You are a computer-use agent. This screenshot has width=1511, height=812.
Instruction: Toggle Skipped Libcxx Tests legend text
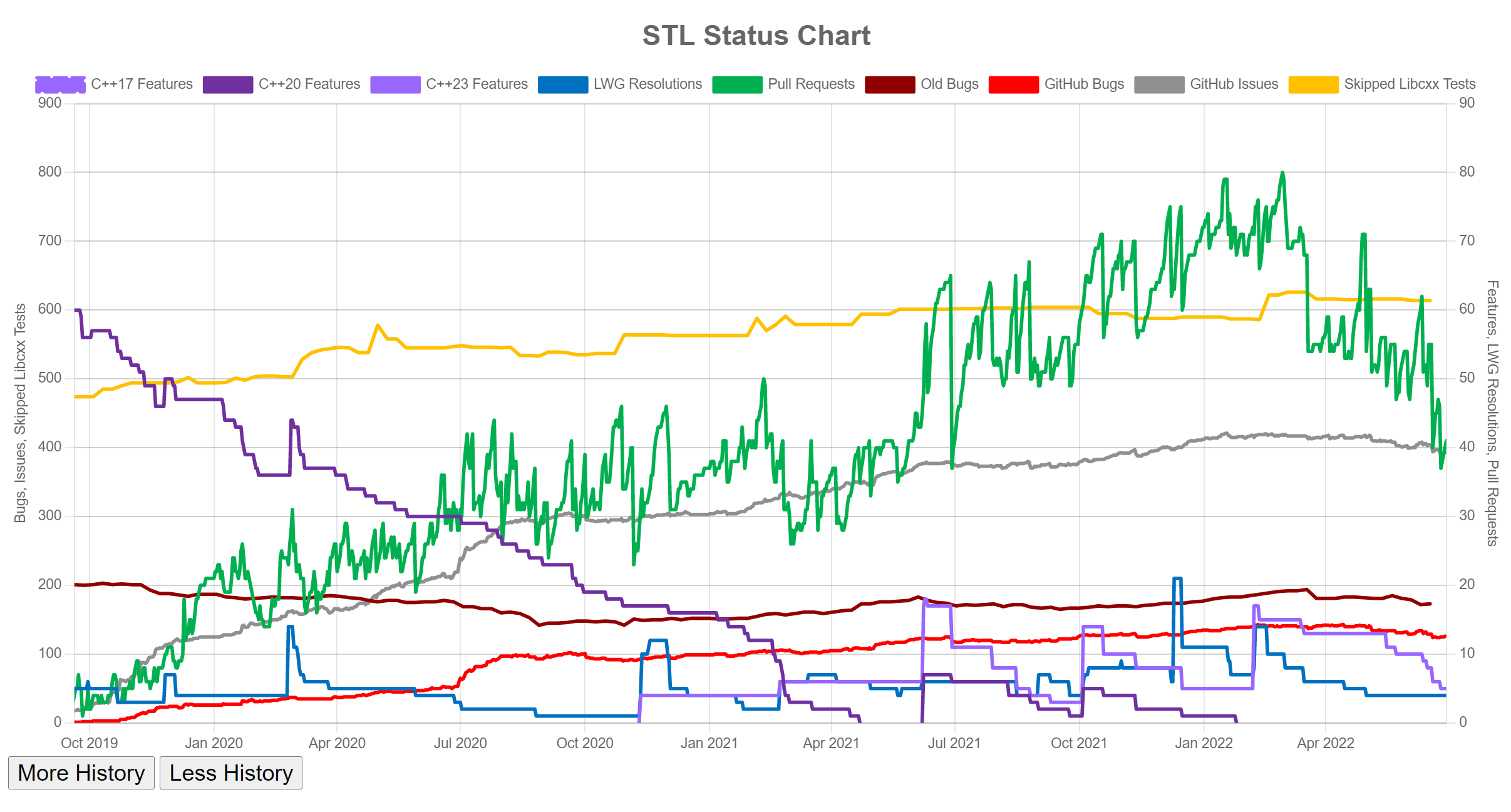point(1410,84)
